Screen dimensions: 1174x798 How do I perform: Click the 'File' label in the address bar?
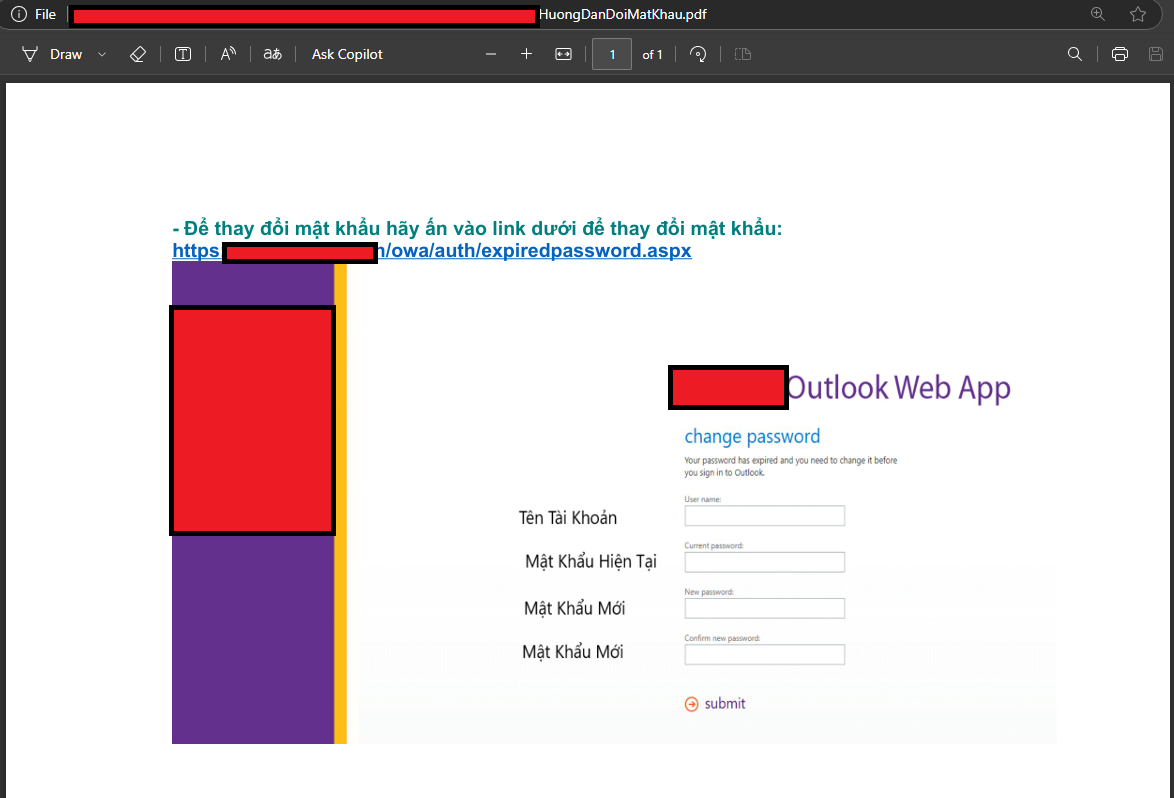pos(46,14)
